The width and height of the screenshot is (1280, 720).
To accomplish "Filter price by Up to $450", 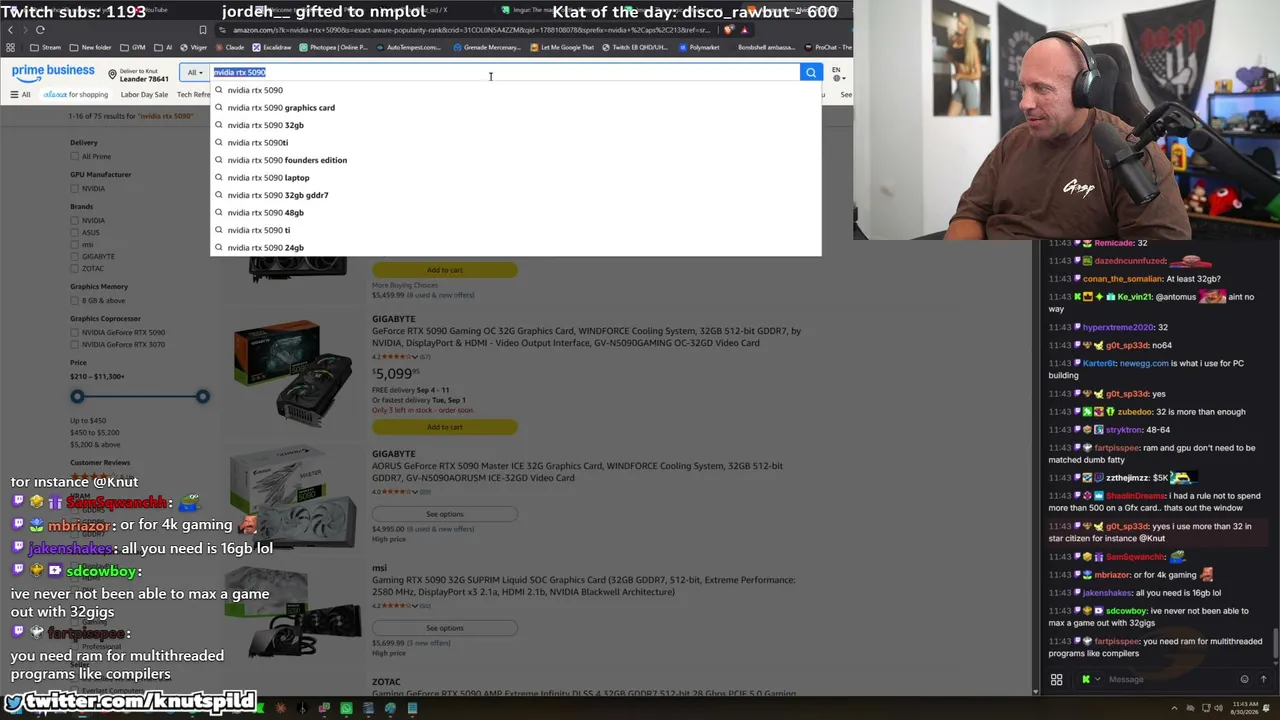I will coord(88,421).
